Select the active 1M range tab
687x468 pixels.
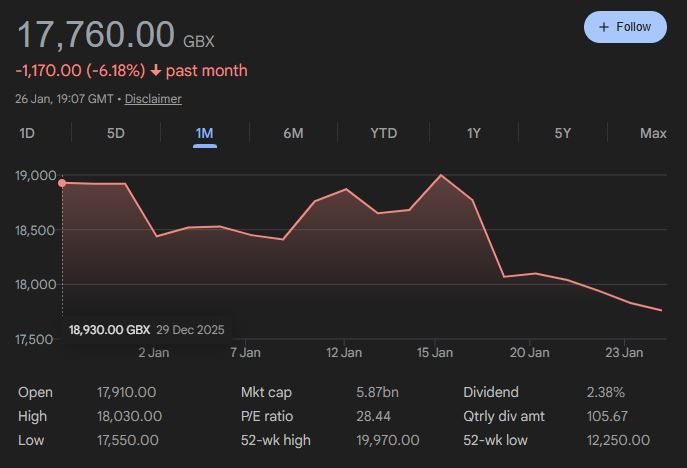pos(205,133)
